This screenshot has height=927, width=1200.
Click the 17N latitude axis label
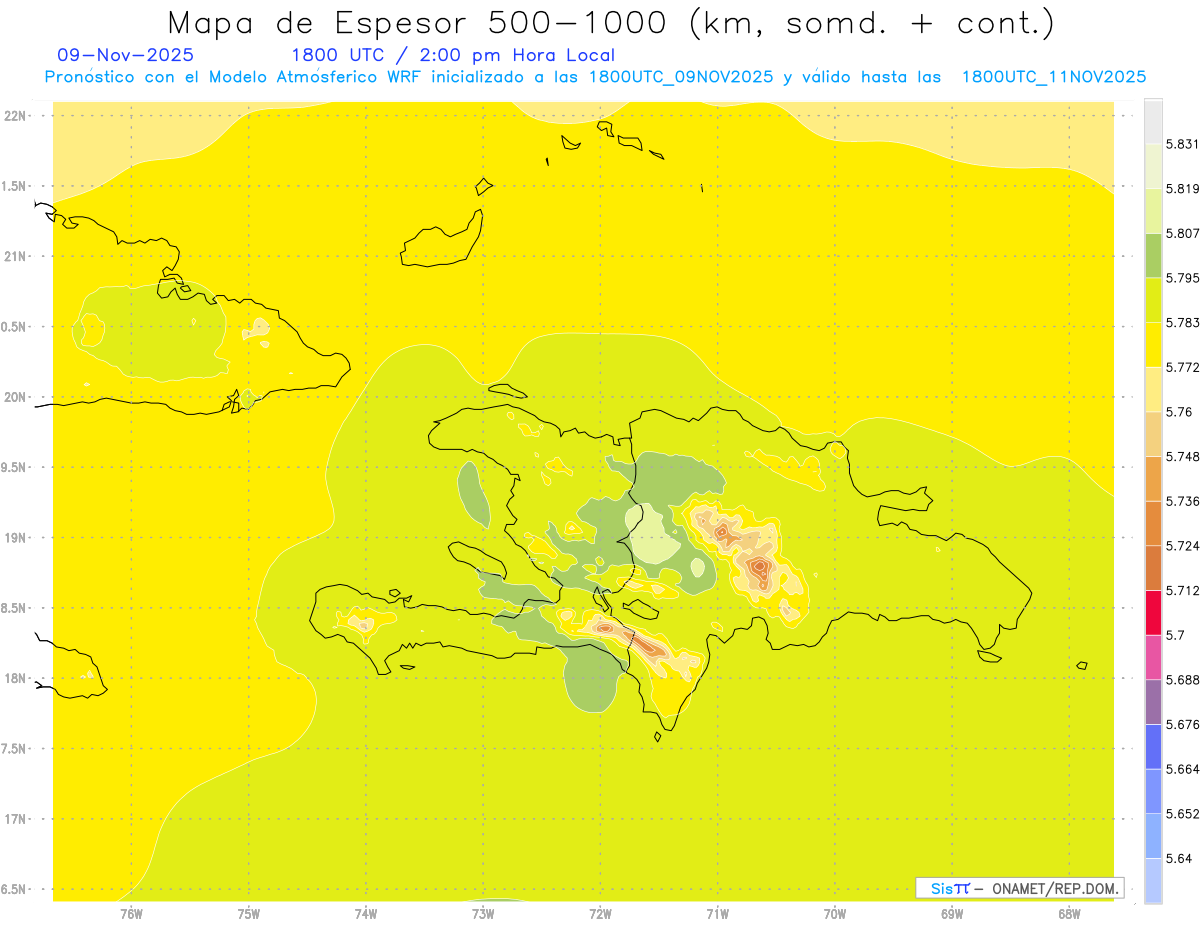pos(16,819)
